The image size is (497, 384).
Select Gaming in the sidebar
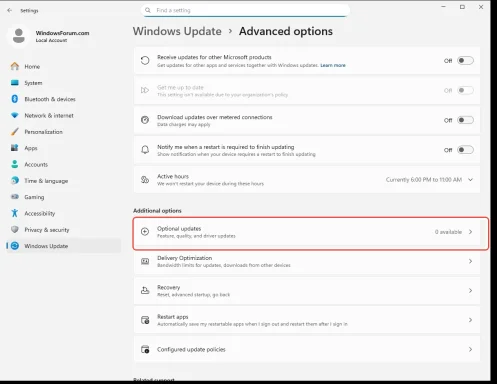click(63, 197)
